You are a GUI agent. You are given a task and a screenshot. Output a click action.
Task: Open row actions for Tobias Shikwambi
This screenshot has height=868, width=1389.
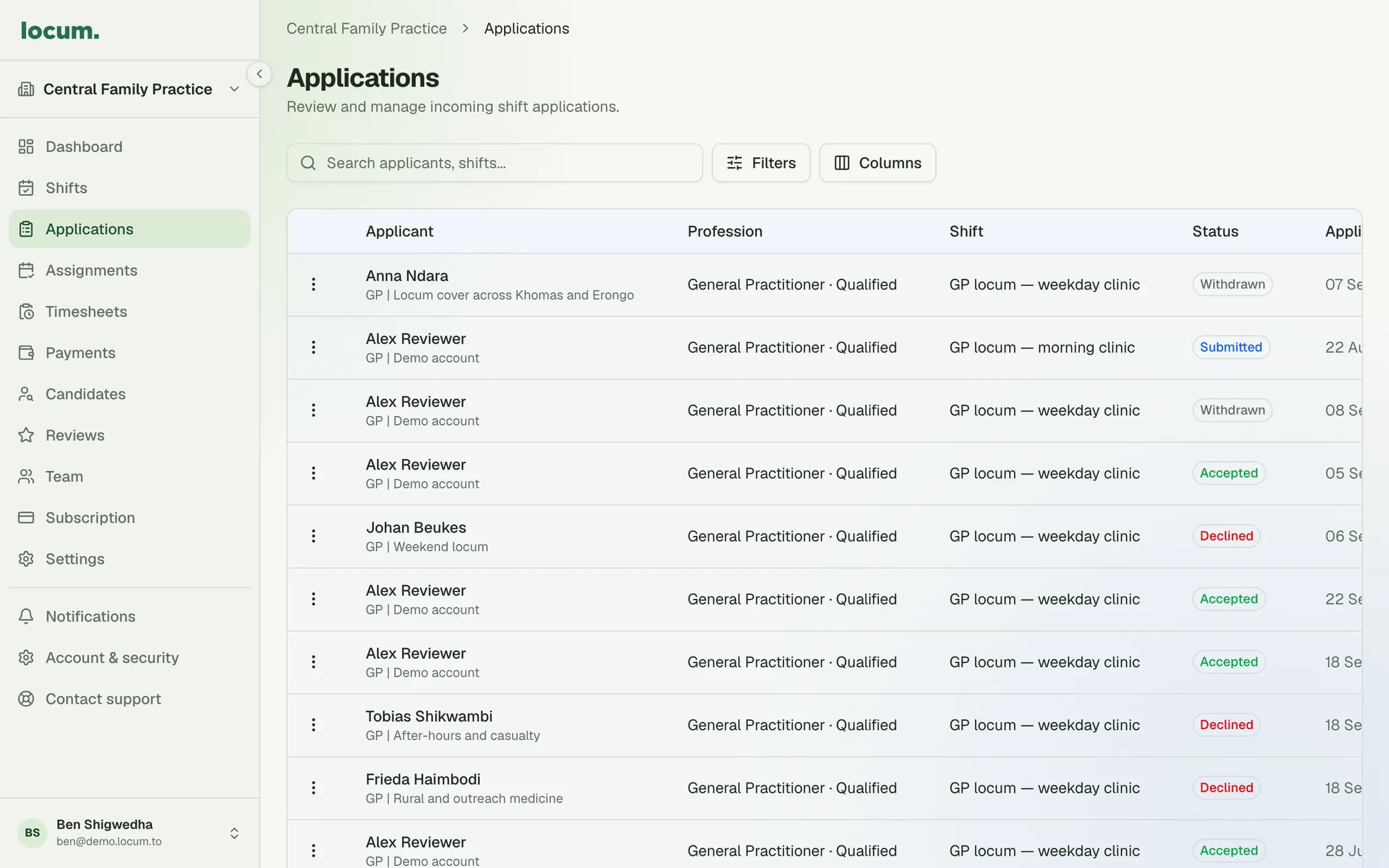tap(314, 724)
